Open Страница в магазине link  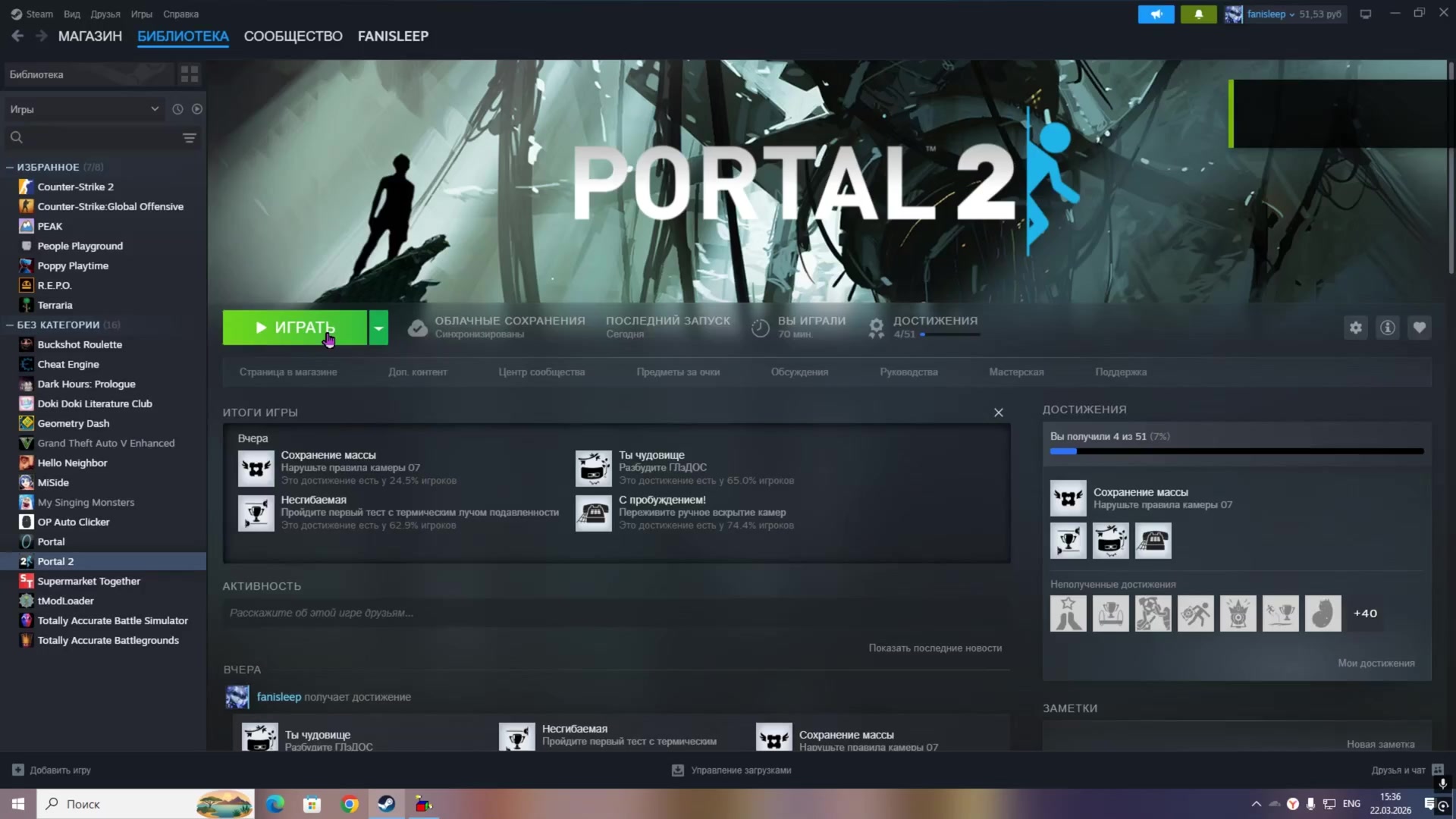pyautogui.click(x=288, y=372)
